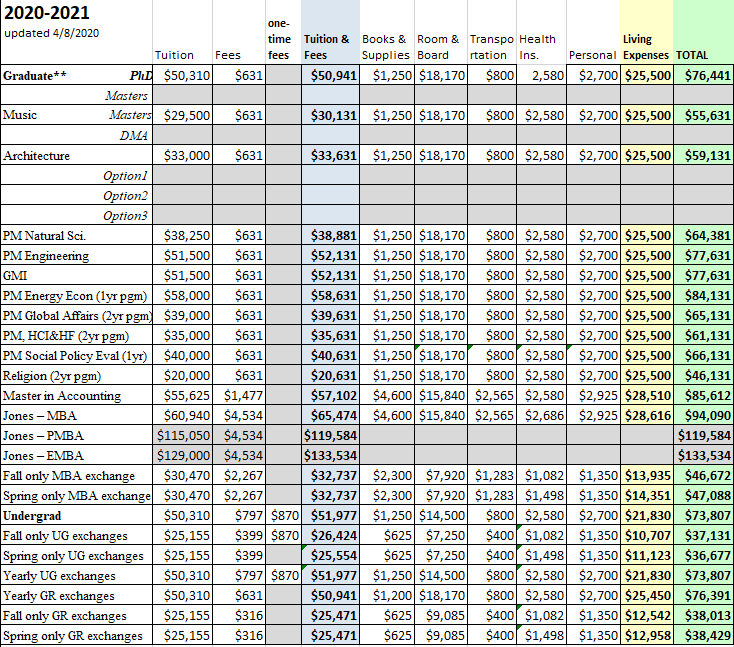Viewport: 734px width, 647px height.
Task: Select Jones MBA total $94,090
Action: pyautogui.click(x=707, y=416)
